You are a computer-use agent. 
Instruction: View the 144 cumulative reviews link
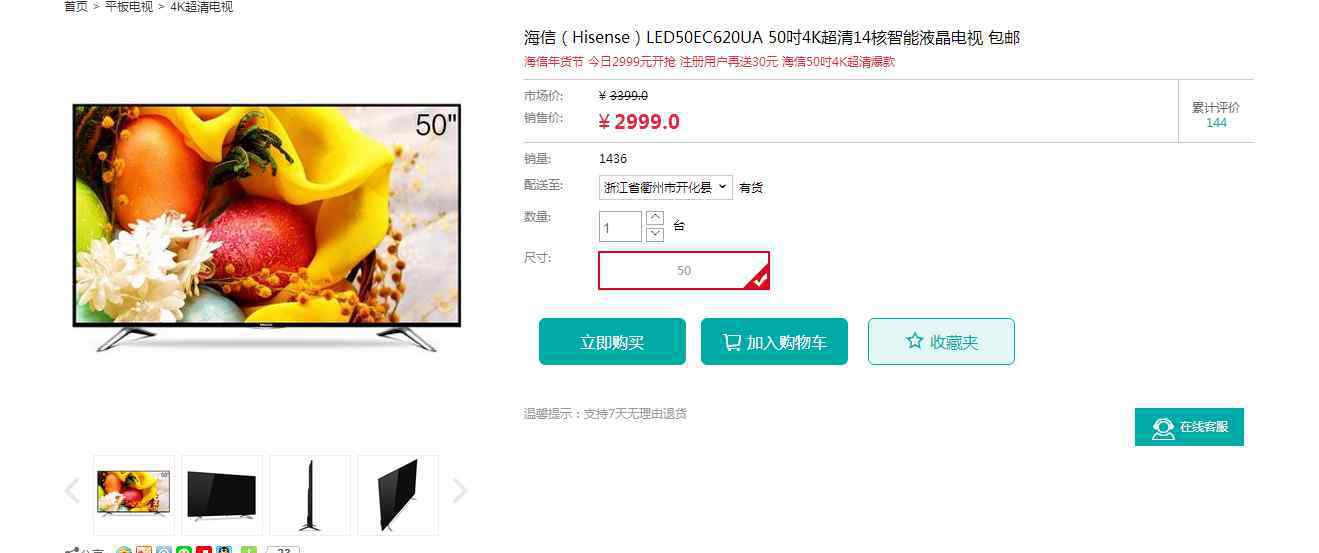click(x=1216, y=123)
